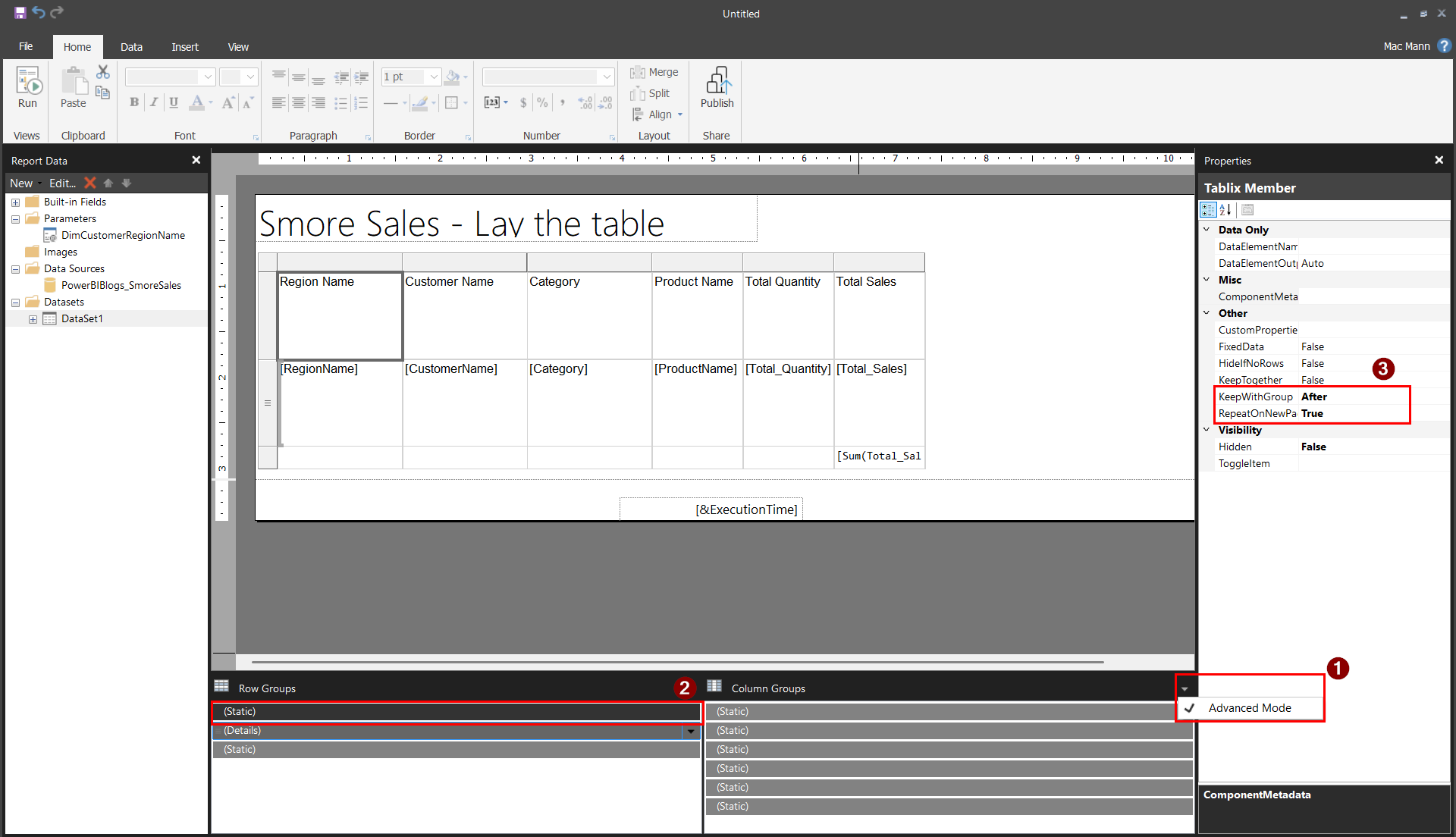Click the Merge cells button
This screenshot has width=1456, height=837.
[x=654, y=72]
